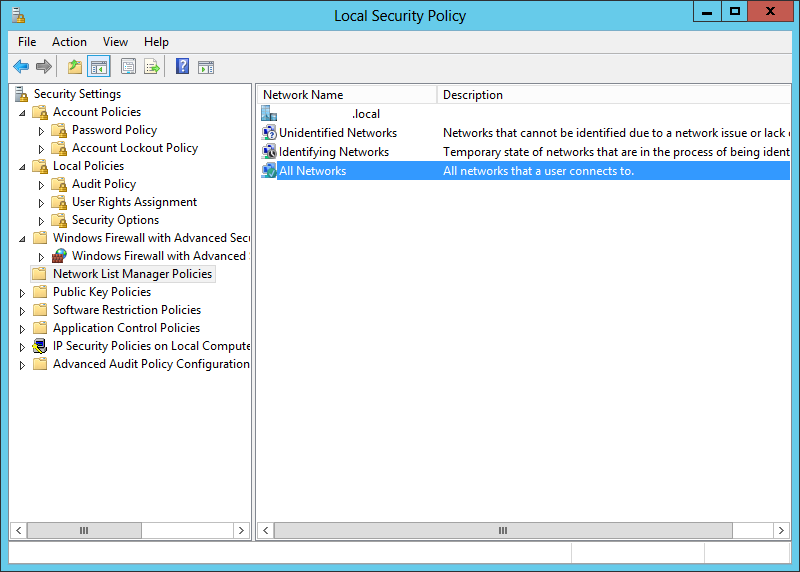Viewport: 800px width, 572px height.
Task: Select Application Control Policies label
Action: click(x=127, y=328)
